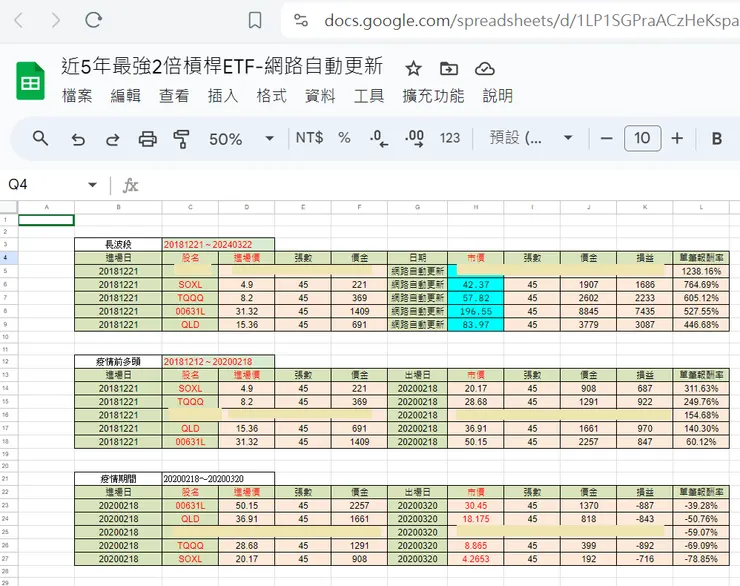Viewport: 740px width, 586px height.
Task: Redo the last action
Action: coord(113,139)
